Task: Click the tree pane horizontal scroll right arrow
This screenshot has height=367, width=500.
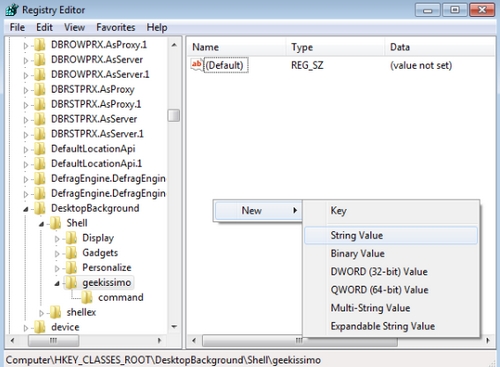Action: (159, 340)
